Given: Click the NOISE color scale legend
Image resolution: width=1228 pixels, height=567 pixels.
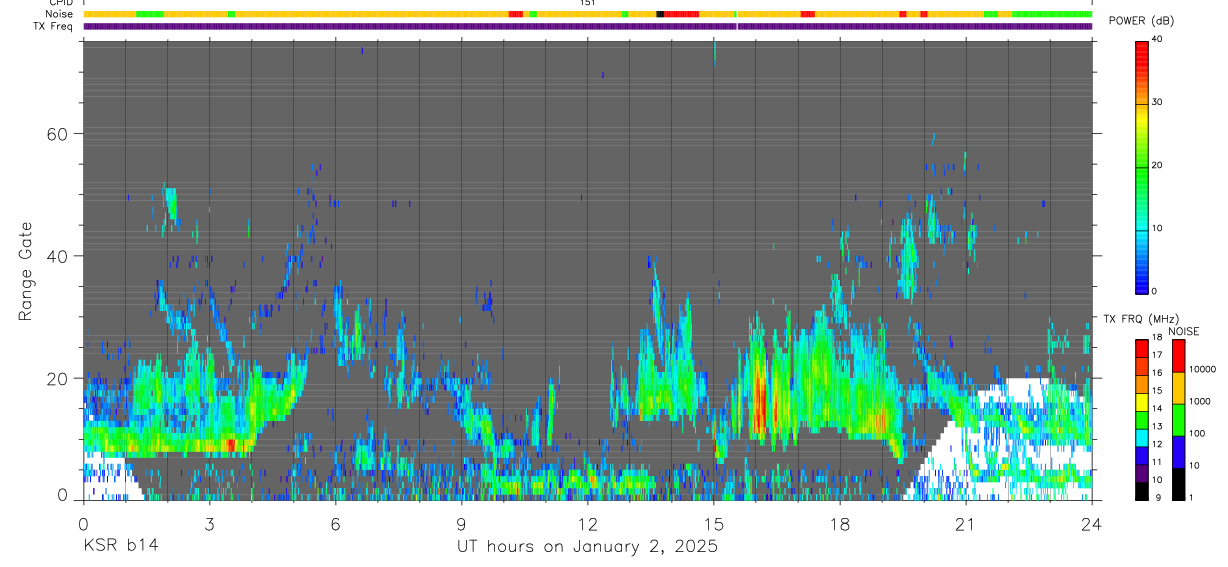Looking at the screenshot, I should click(x=1178, y=419).
